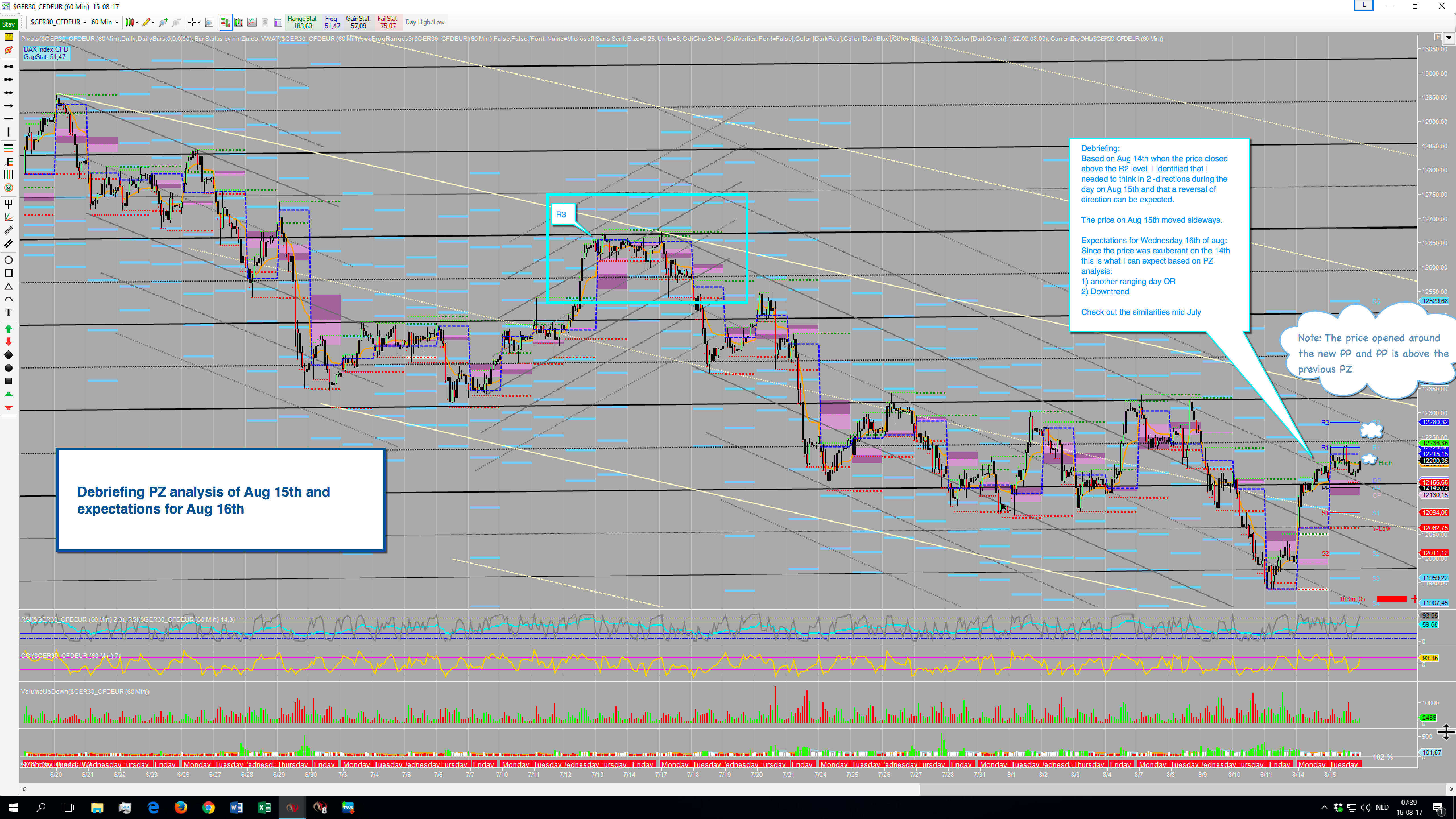1456x819 pixels.
Task: Click the Zoom In magnifier icon
Action: coord(163,22)
